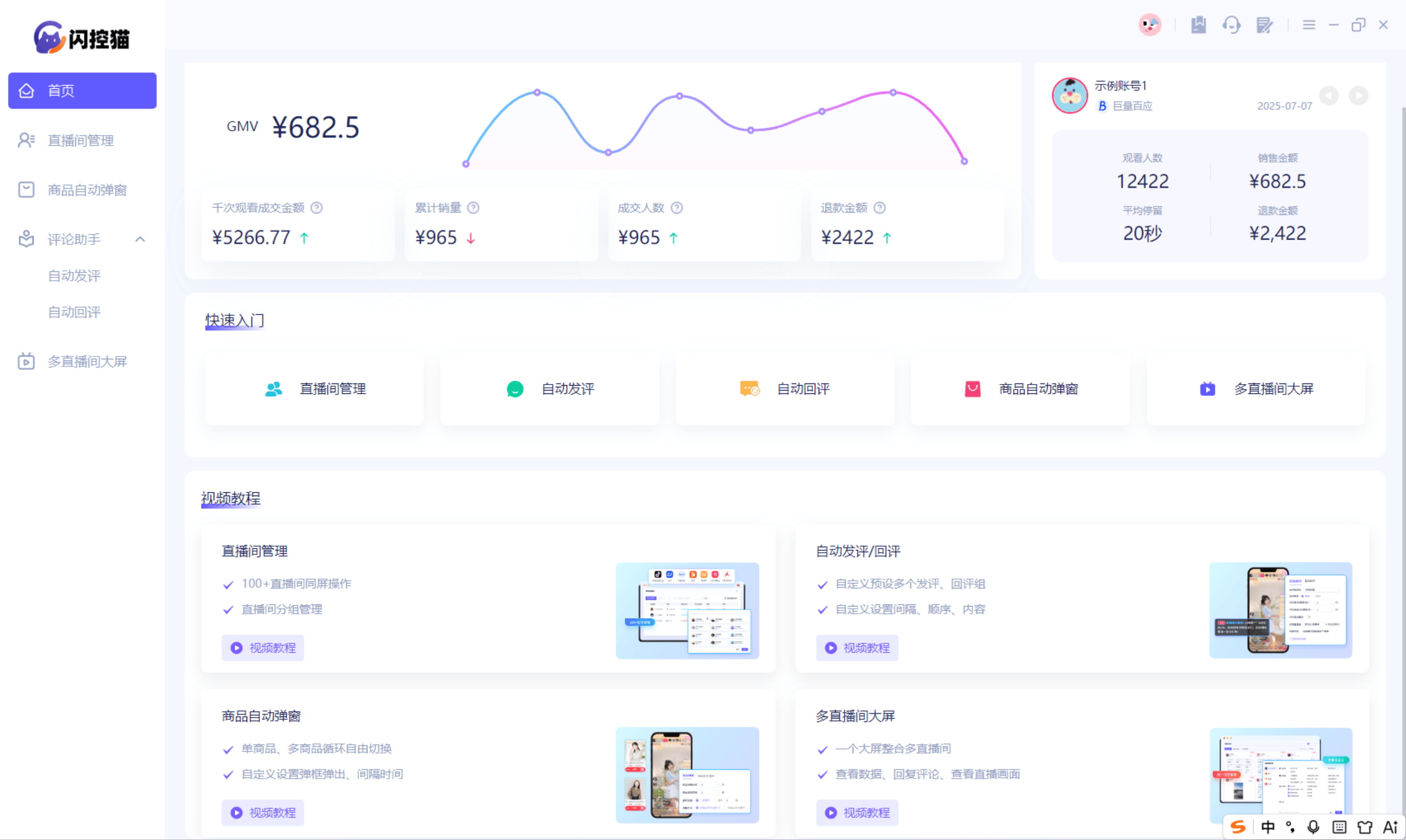Open 商品自动弹窗 in sidebar
1406x840 pixels.
(82, 190)
